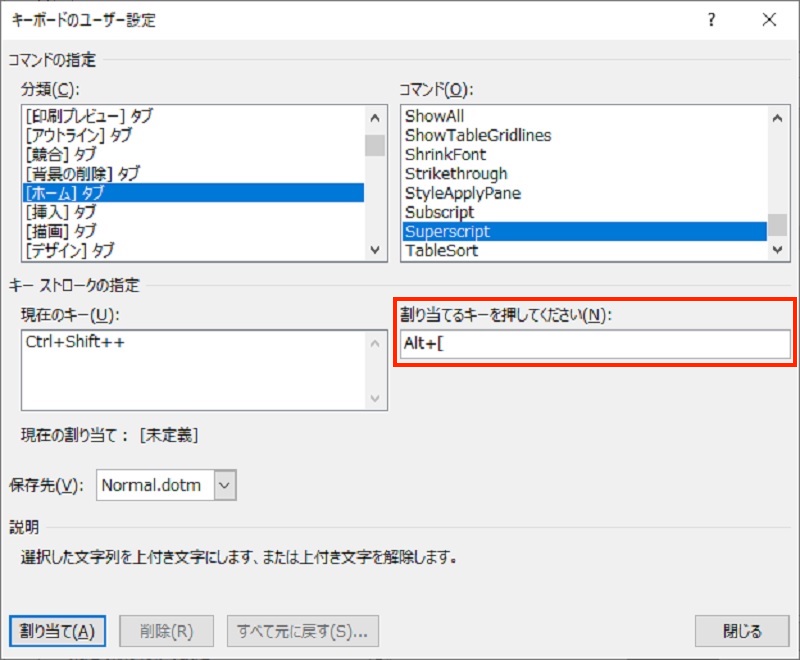Select Superscript command
Image resolution: width=800 pixels, height=660 pixels.
(585, 232)
